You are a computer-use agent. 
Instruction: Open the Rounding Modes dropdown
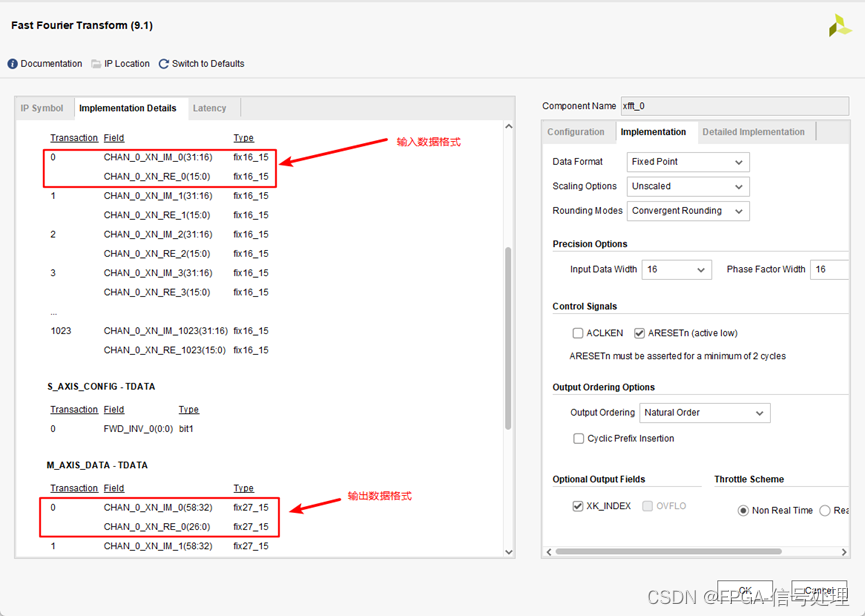click(x=688, y=211)
